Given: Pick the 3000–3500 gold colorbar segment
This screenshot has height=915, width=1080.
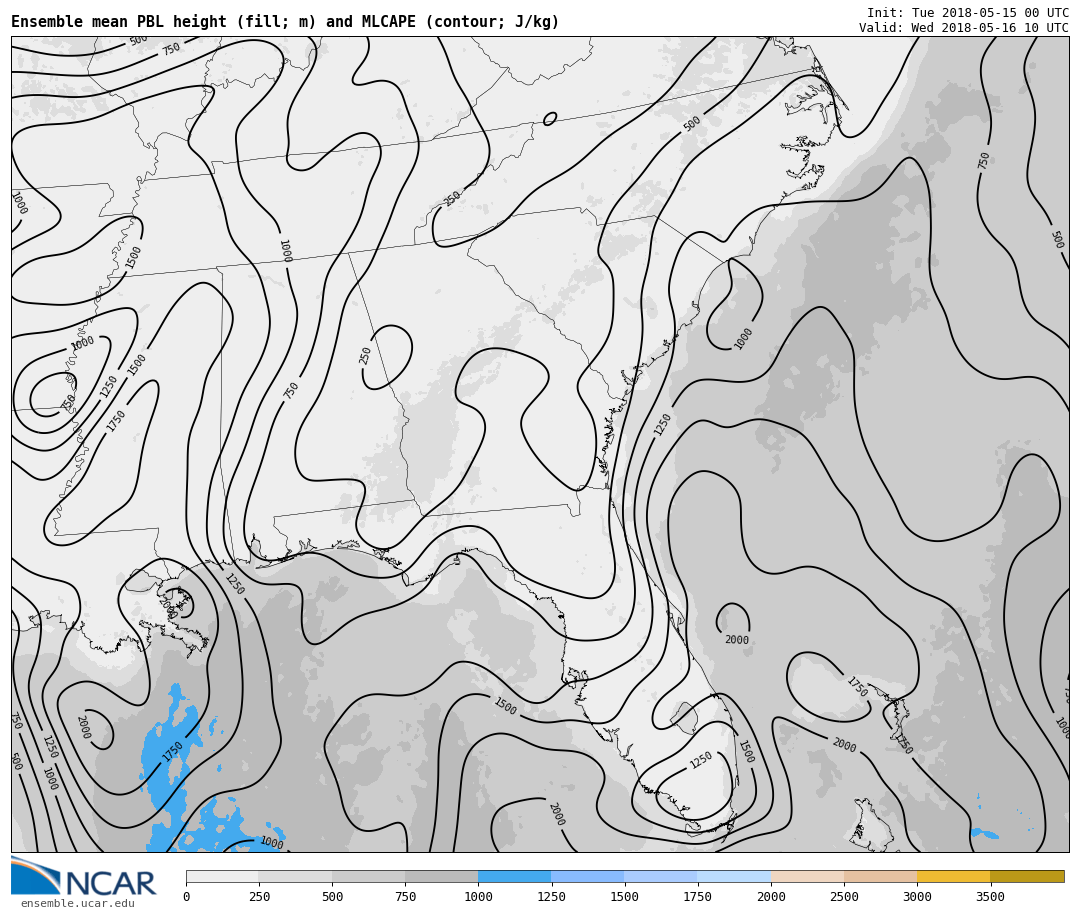Looking at the screenshot, I should pos(953,876).
